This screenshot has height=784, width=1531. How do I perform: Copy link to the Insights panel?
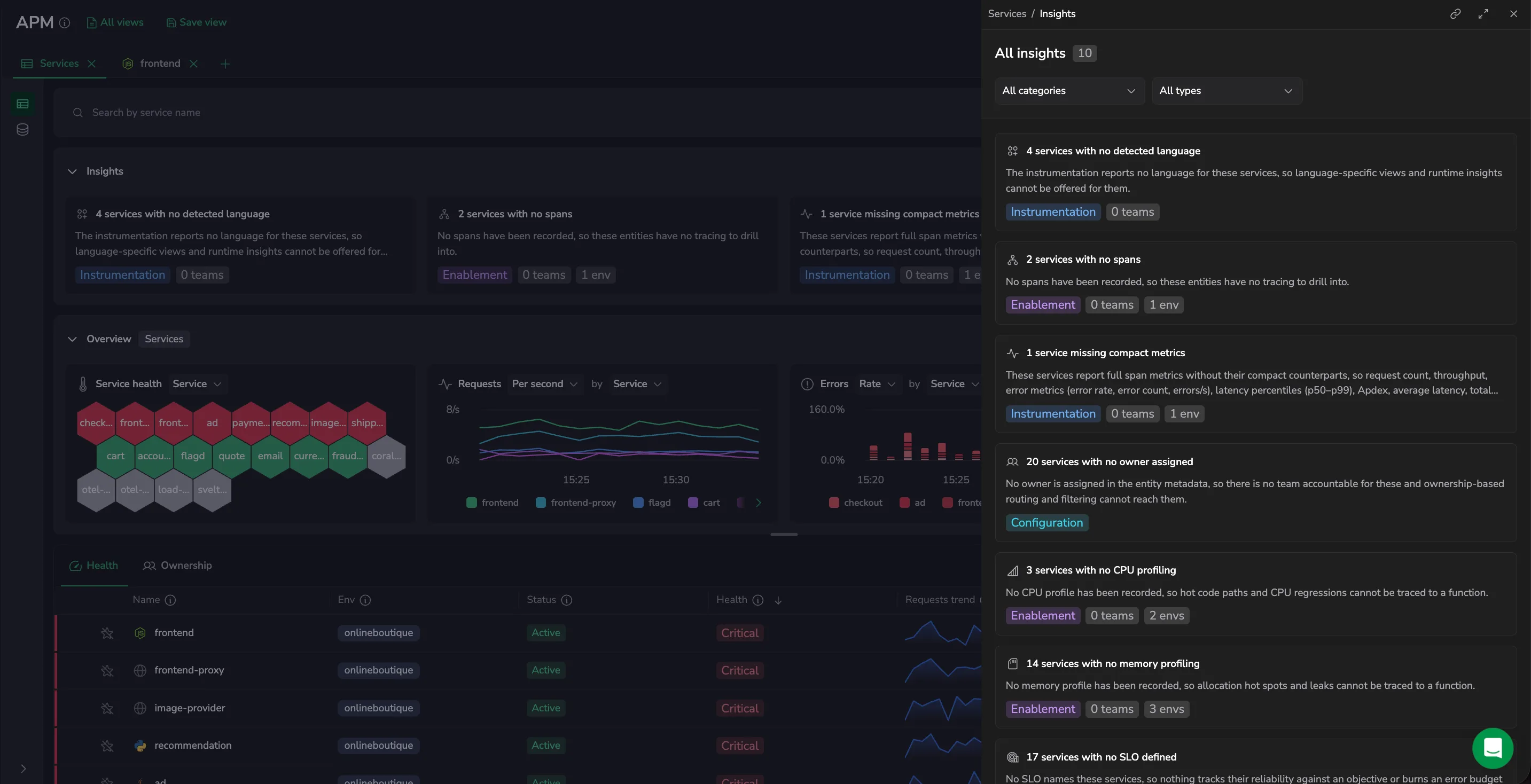tap(1455, 14)
